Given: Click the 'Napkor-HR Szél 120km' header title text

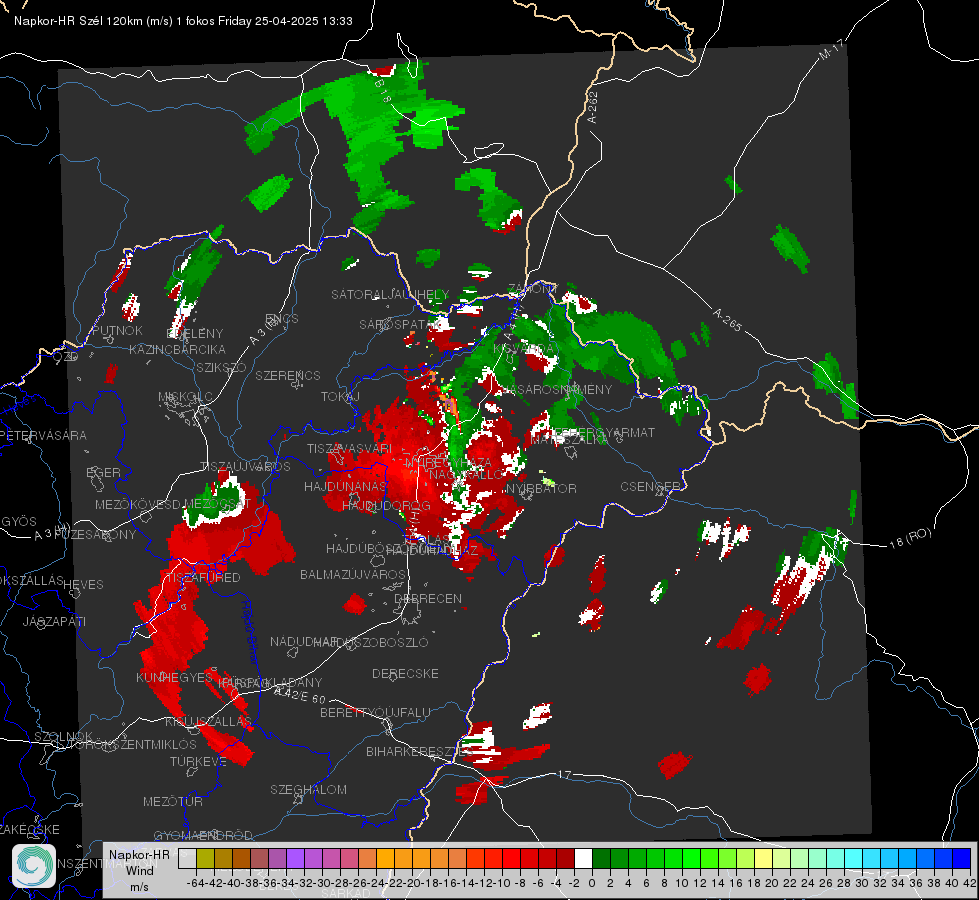Looking at the screenshot, I should click(x=78, y=21).
